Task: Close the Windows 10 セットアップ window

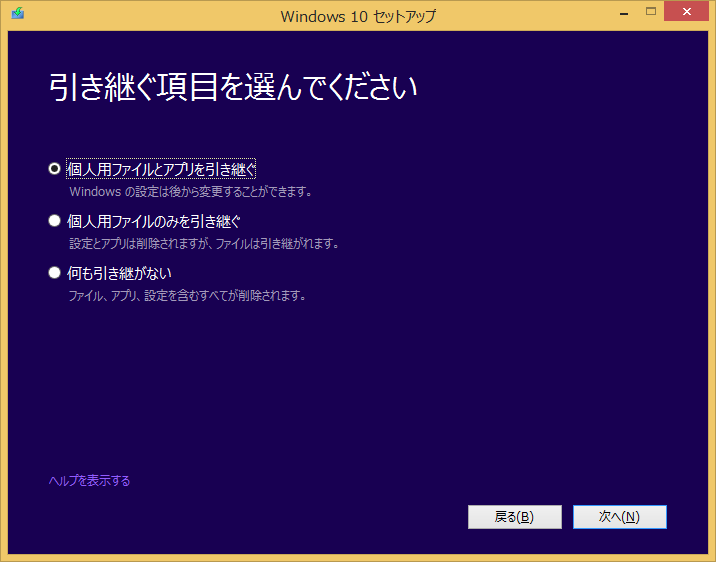Action: [686, 11]
